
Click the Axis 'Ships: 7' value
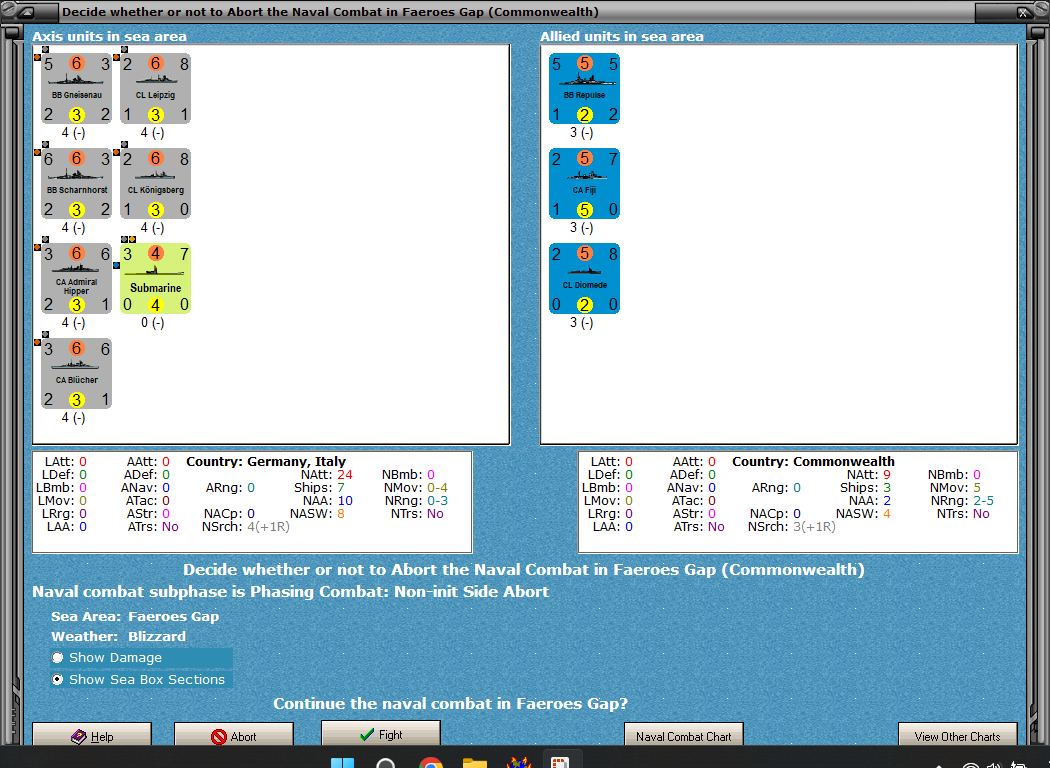[x=319, y=487]
